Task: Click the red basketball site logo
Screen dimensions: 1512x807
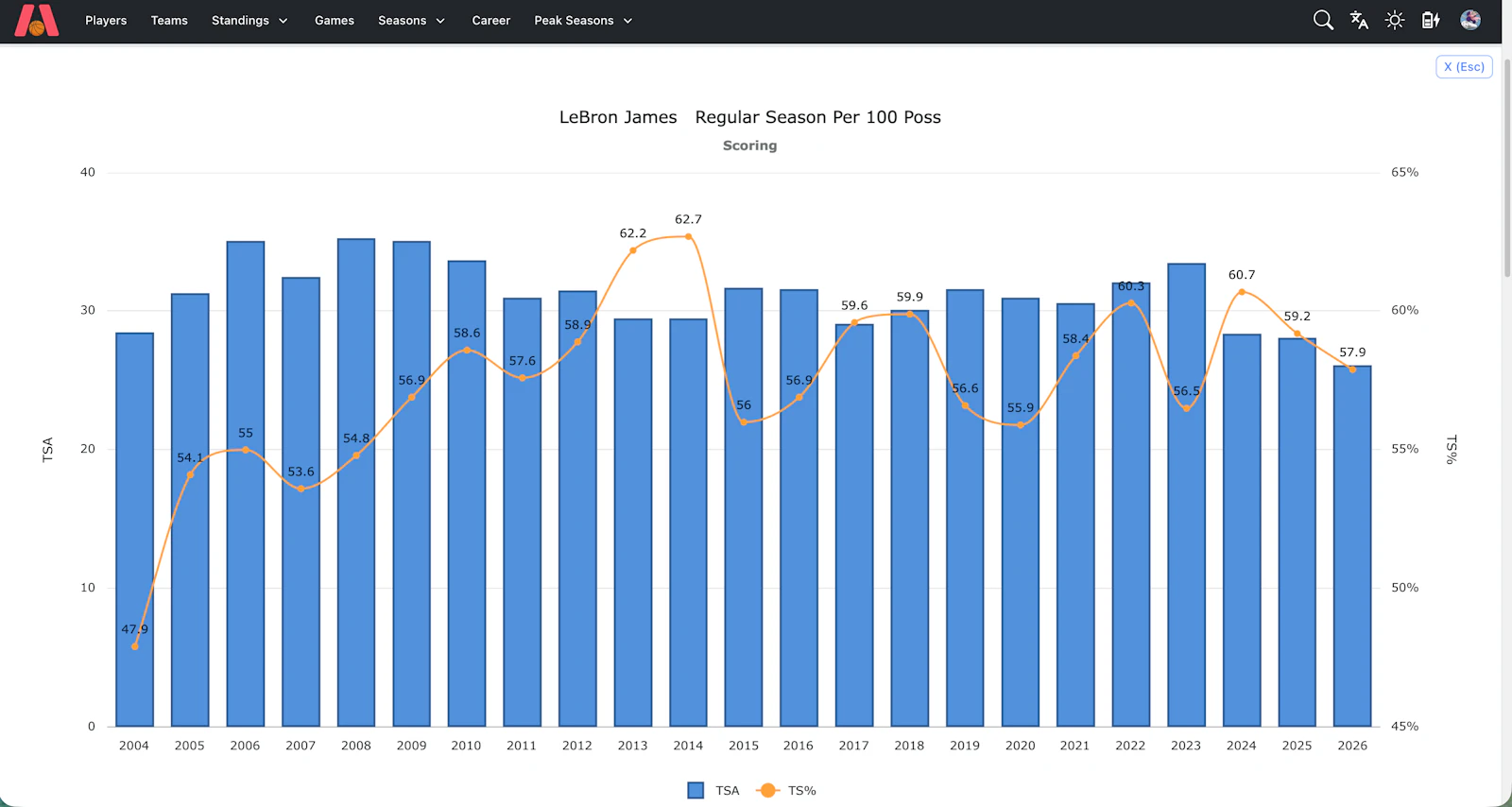Action: [37, 20]
